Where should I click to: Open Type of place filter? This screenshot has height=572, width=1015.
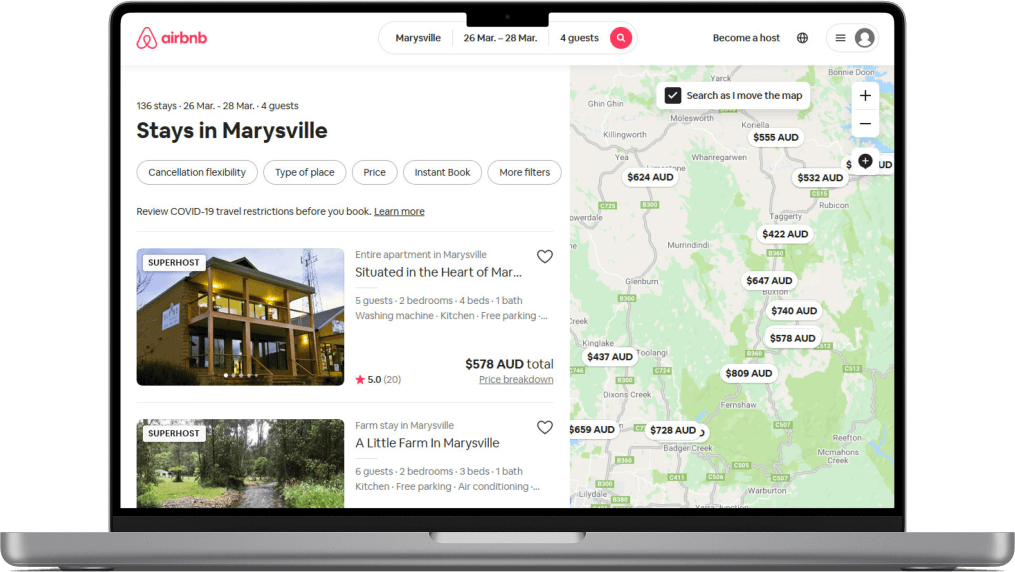click(304, 172)
